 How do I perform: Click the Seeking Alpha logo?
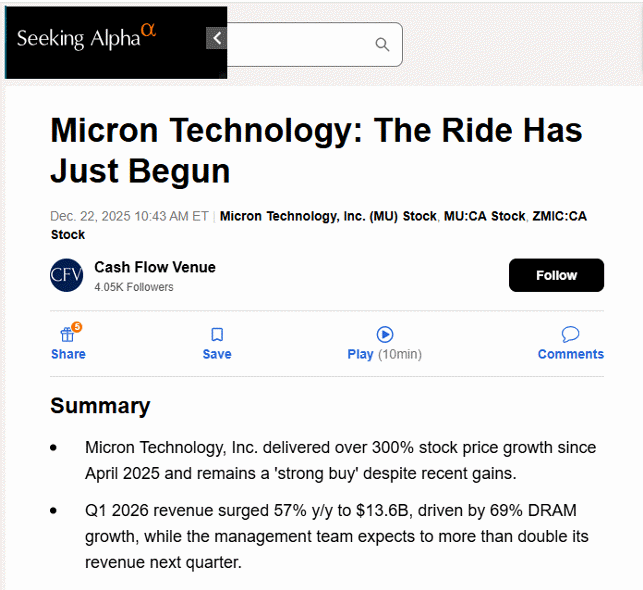coord(86,37)
